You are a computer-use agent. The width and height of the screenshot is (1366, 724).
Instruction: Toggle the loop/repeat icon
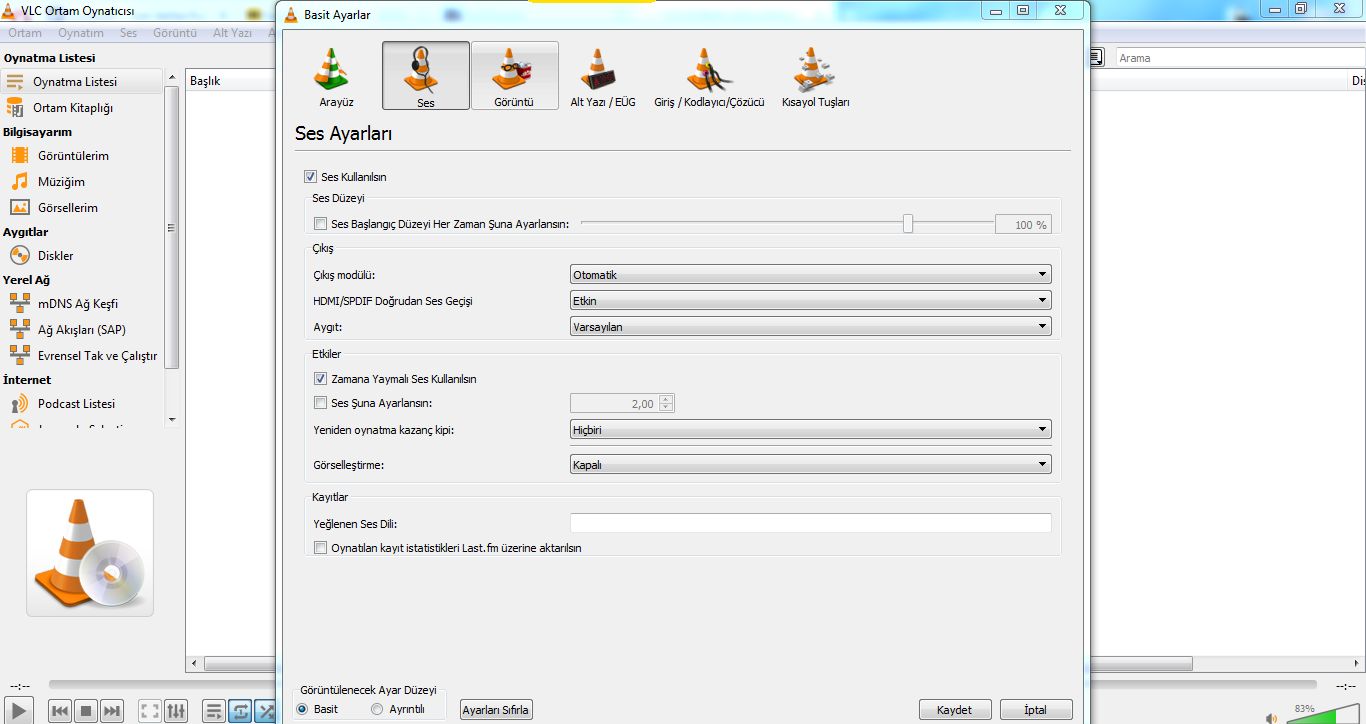click(240, 711)
